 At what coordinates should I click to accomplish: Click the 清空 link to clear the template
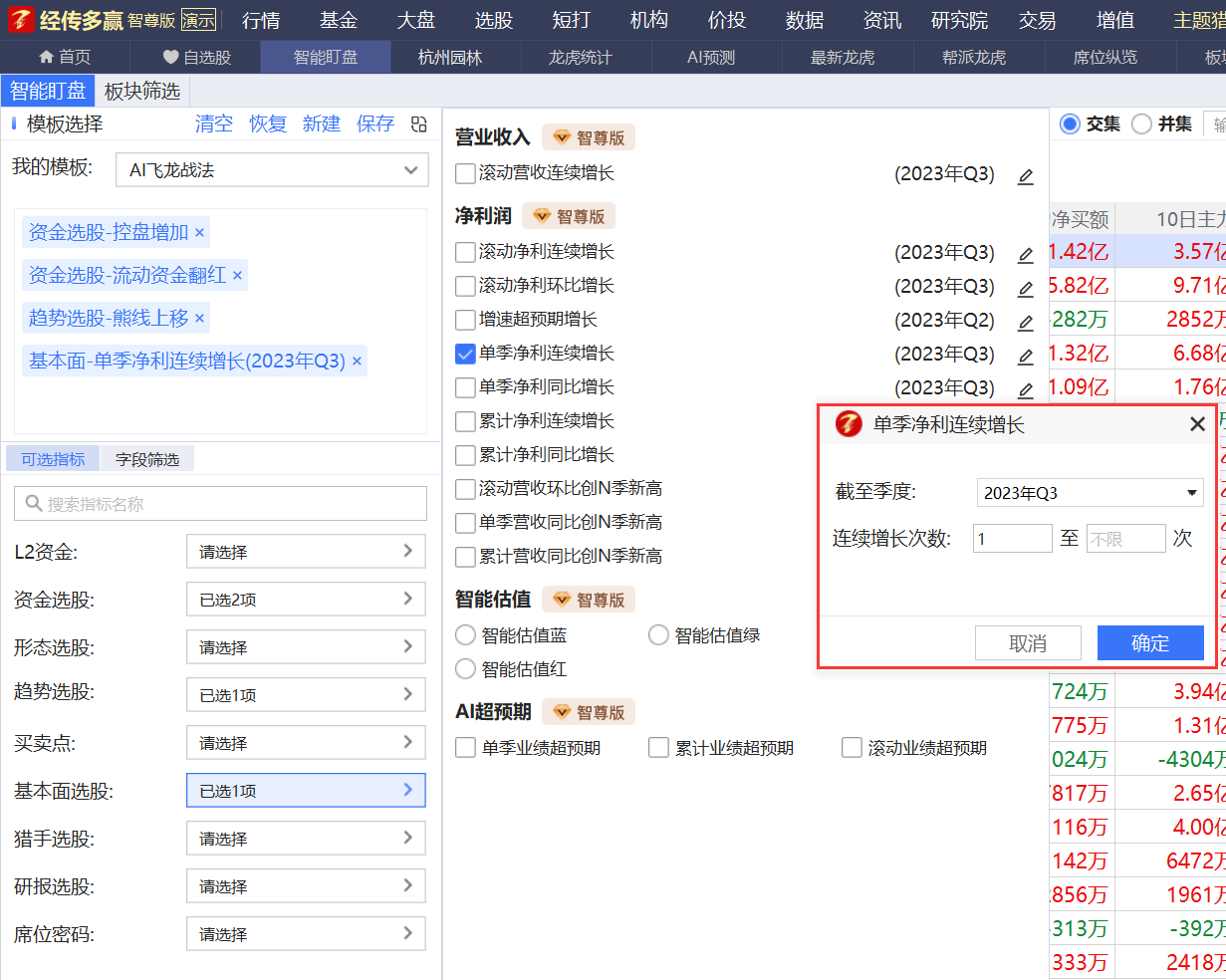pos(214,123)
